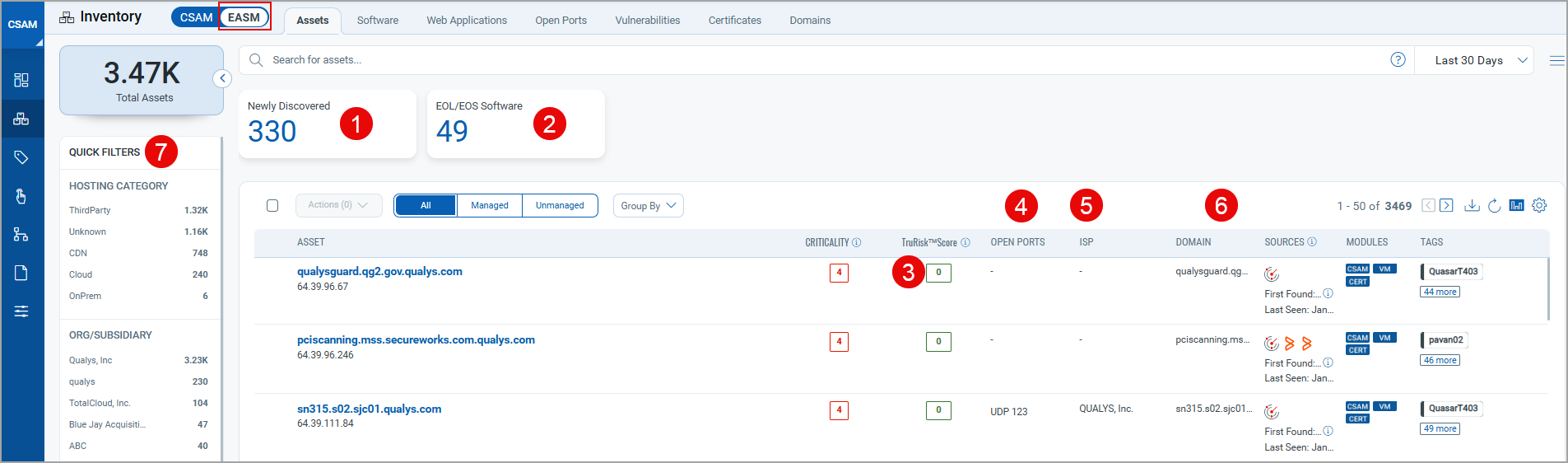Switch to the Assets tab
1568x463 pixels.
pyautogui.click(x=313, y=21)
